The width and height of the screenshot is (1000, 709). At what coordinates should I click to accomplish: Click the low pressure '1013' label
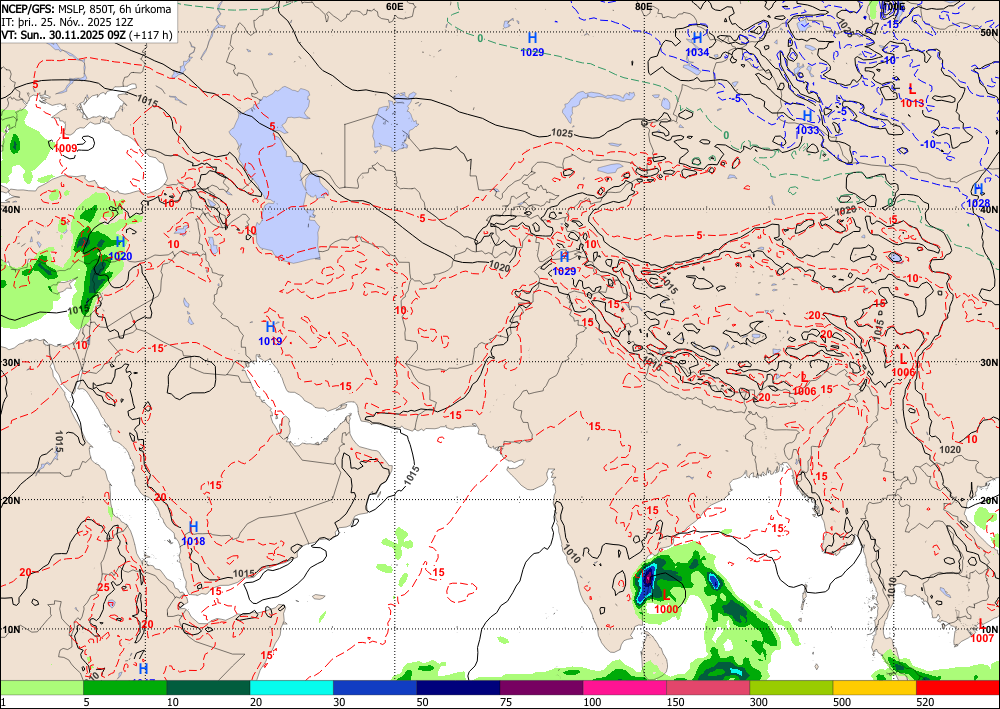[x=912, y=103]
